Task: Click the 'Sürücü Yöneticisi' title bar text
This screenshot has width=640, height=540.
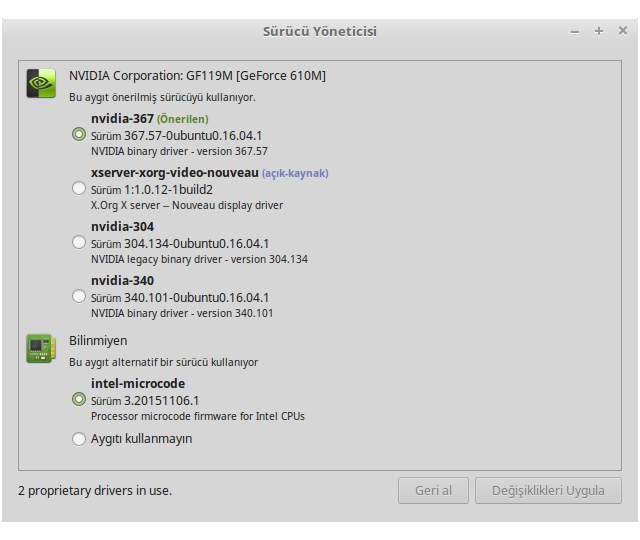Action: coord(320,31)
